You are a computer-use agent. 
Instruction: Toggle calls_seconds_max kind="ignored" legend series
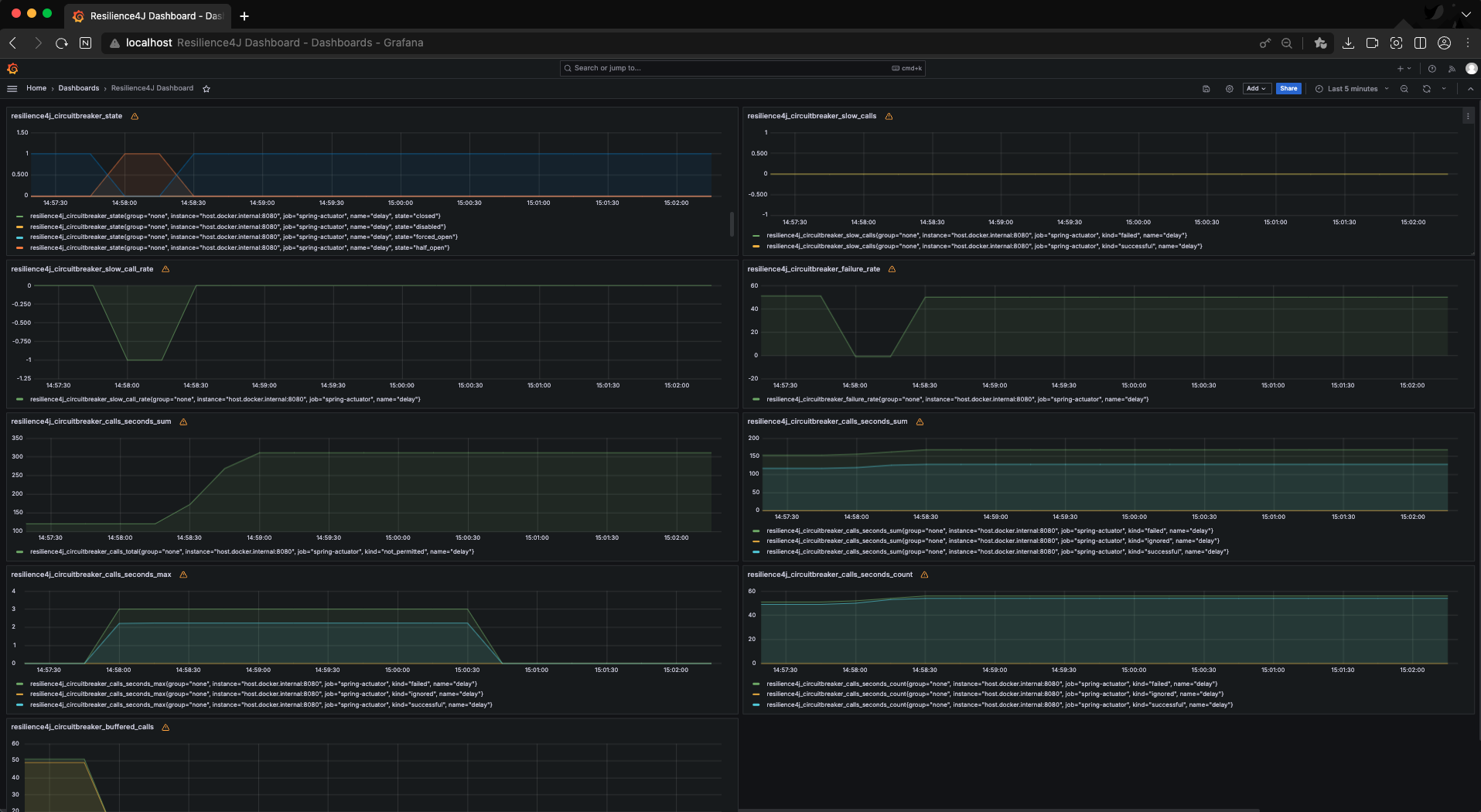click(256, 694)
